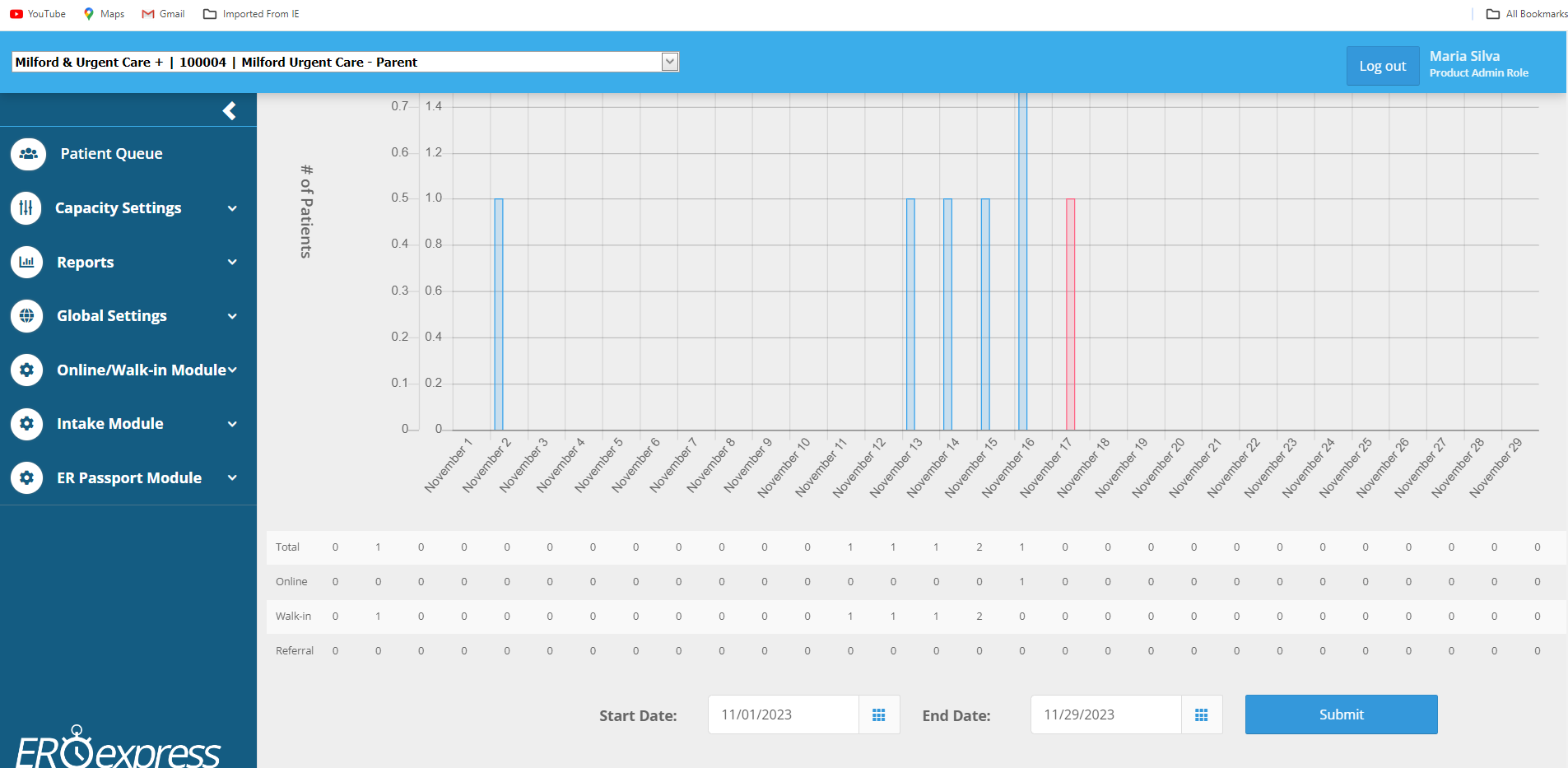The width and height of the screenshot is (1568, 768).
Task: Click the Intake Module gear icon
Action: [x=26, y=424]
